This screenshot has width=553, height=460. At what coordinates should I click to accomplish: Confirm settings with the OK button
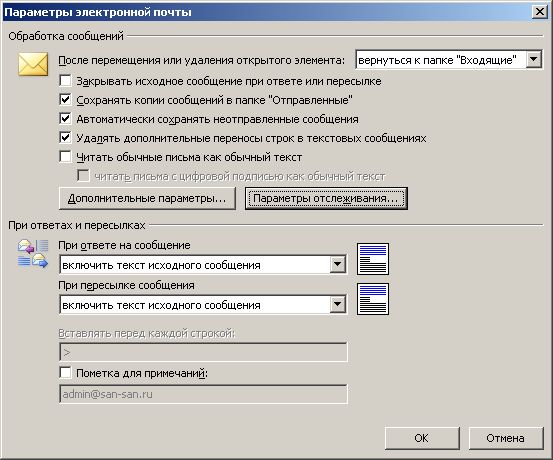[x=422, y=438]
